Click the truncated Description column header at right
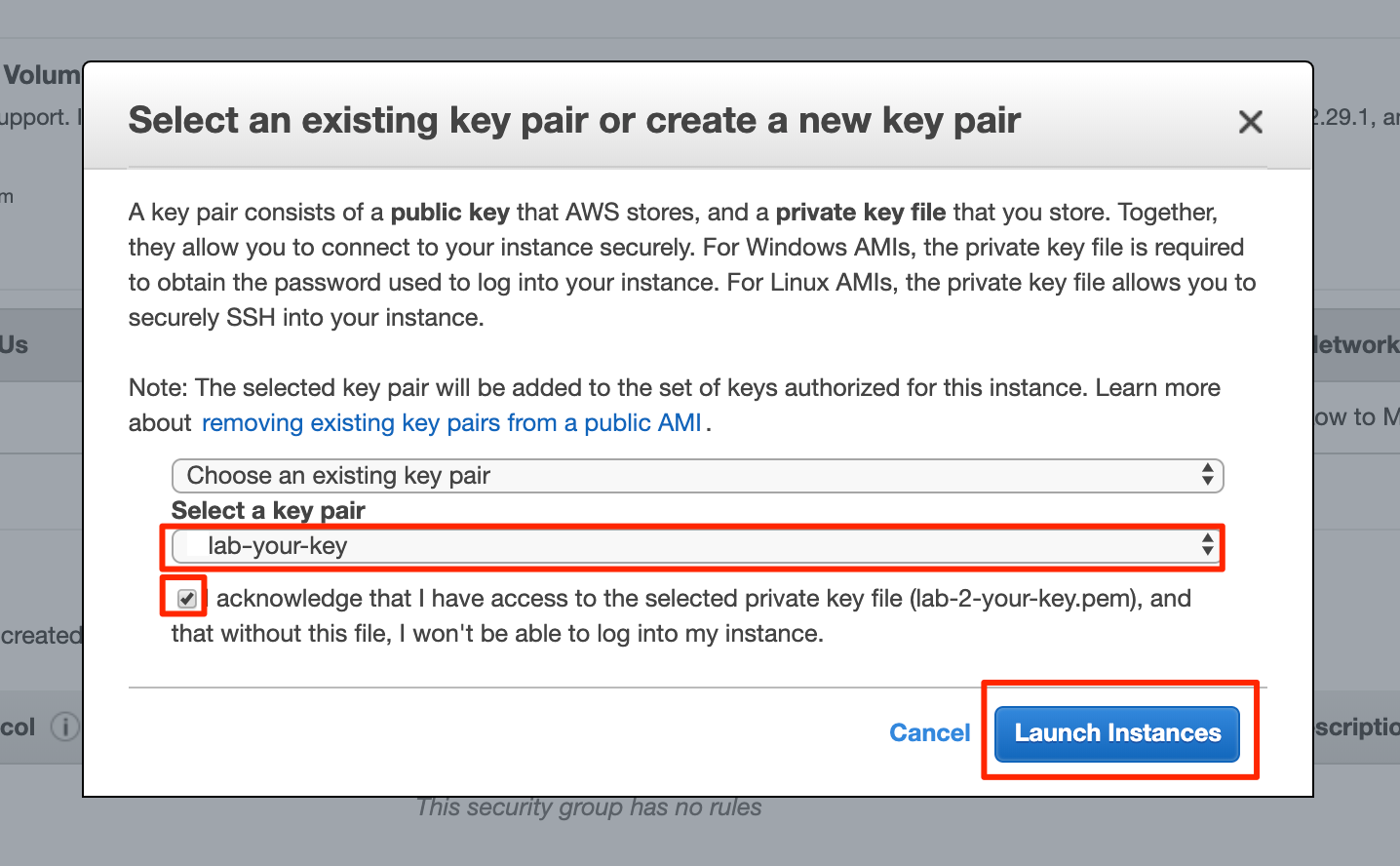The image size is (1400, 866). tap(1357, 727)
